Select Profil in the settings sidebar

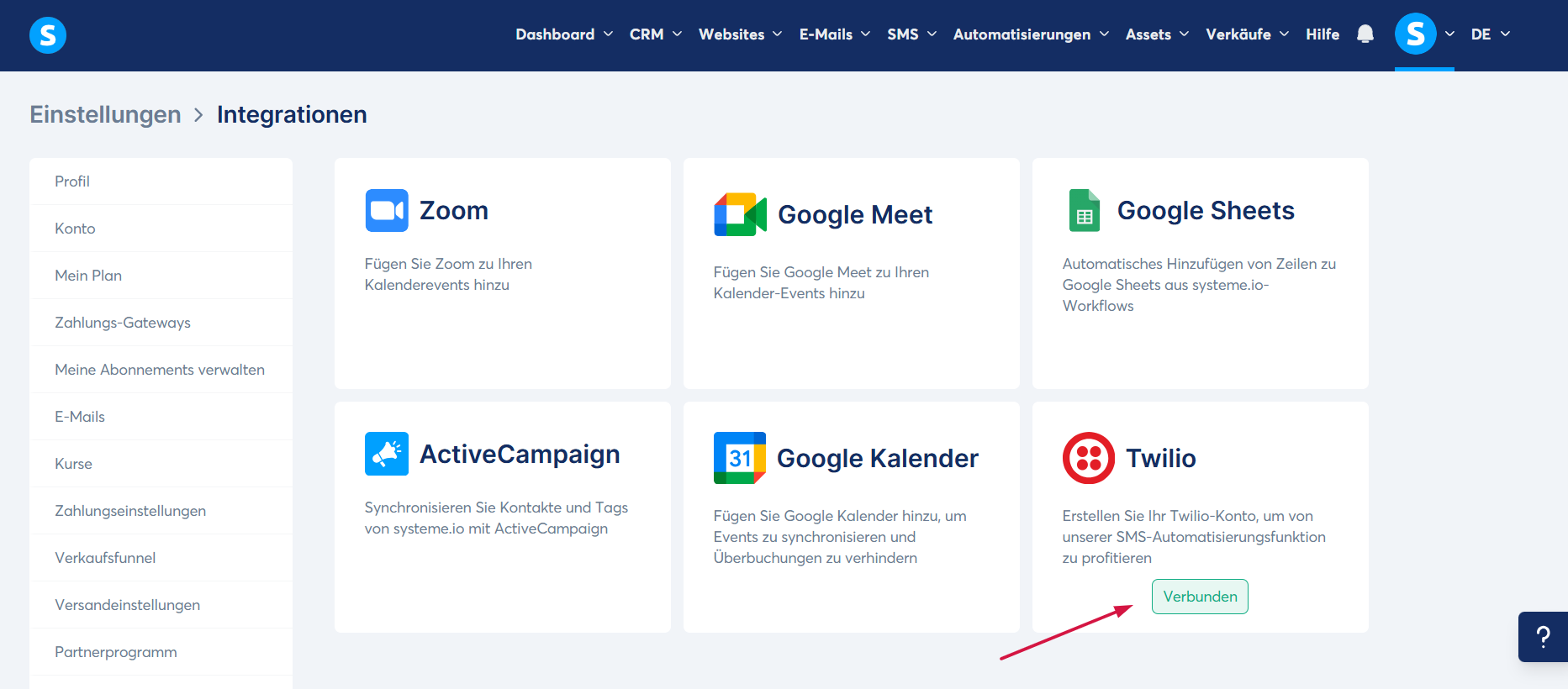161,181
